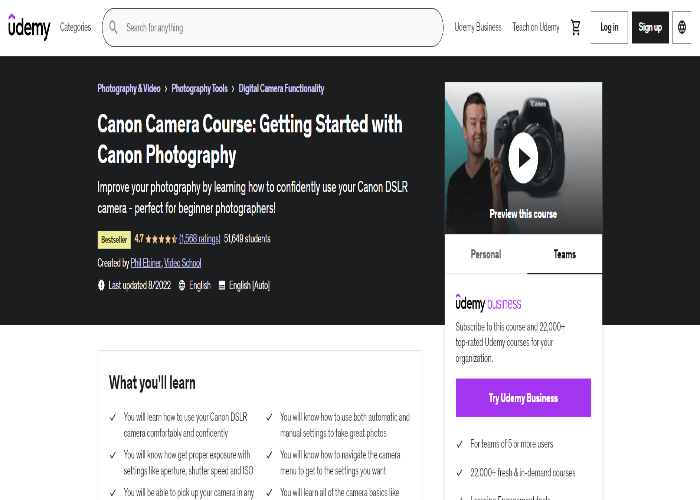
Task: Click checkmark beside automatic and manual settings
Action: 269,417
